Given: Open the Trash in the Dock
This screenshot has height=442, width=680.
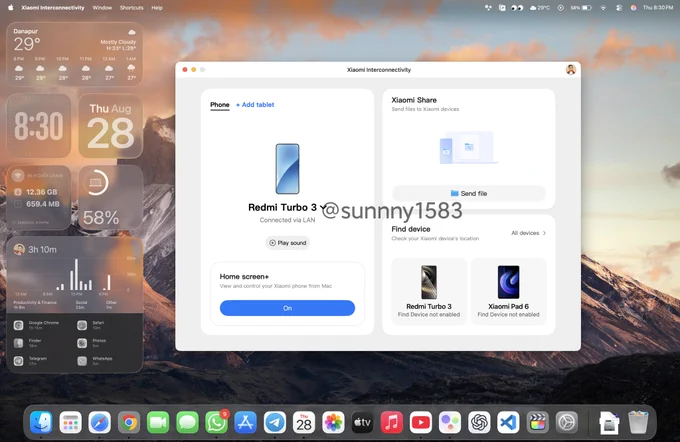Looking at the screenshot, I should click(638, 422).
